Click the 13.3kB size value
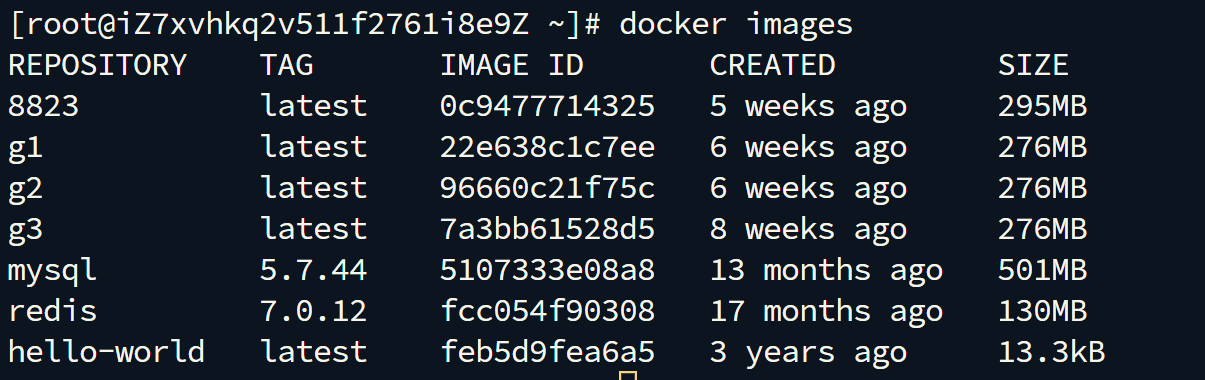 click(1051, 352)
